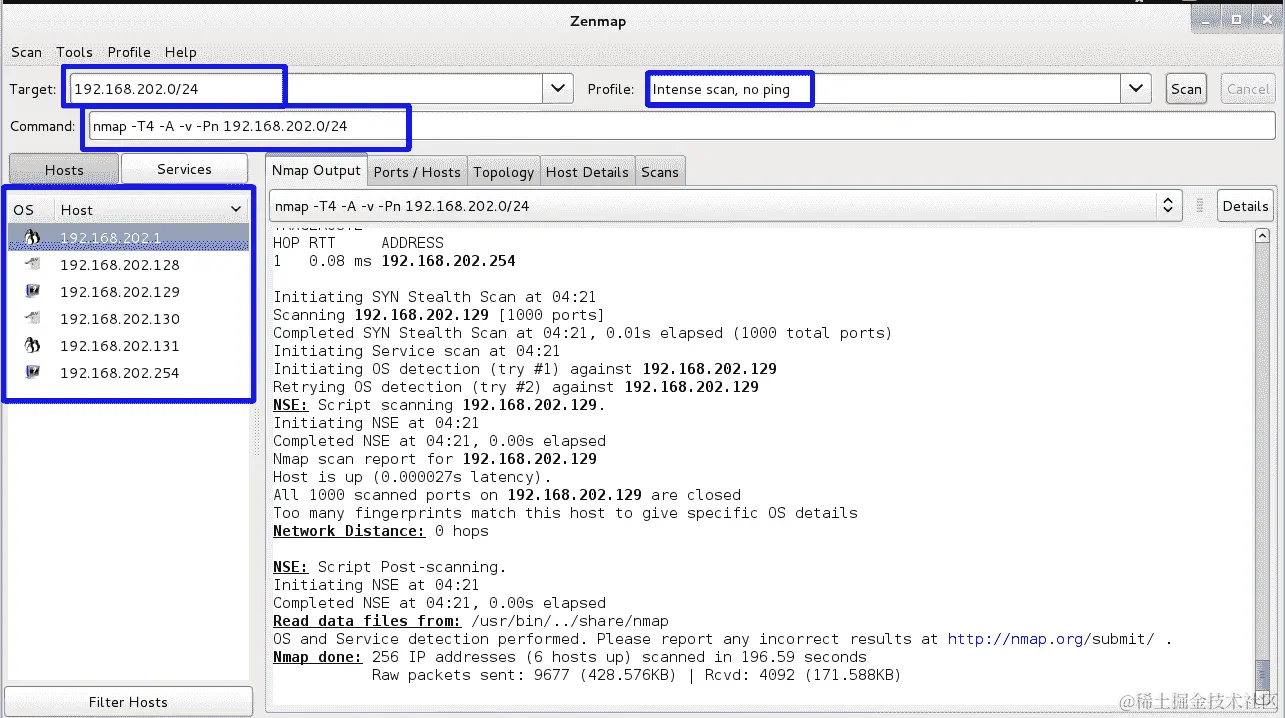Click the 'Network Distance:' output text

click(x=348, y=531)
